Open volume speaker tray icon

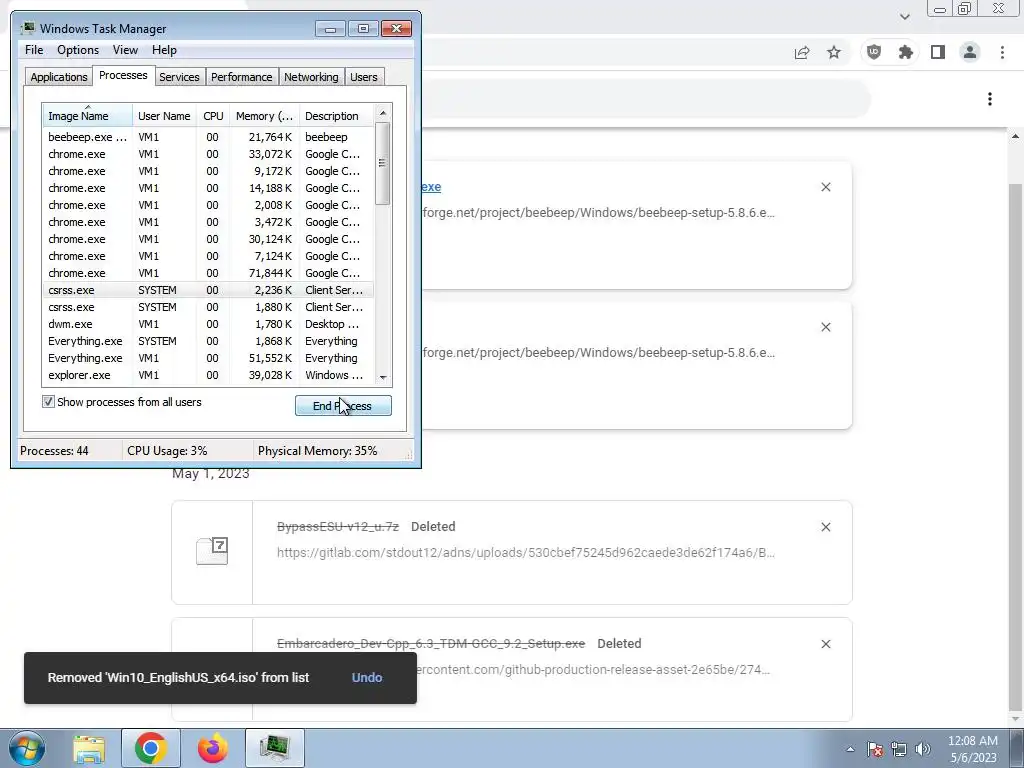pos(923,749)
